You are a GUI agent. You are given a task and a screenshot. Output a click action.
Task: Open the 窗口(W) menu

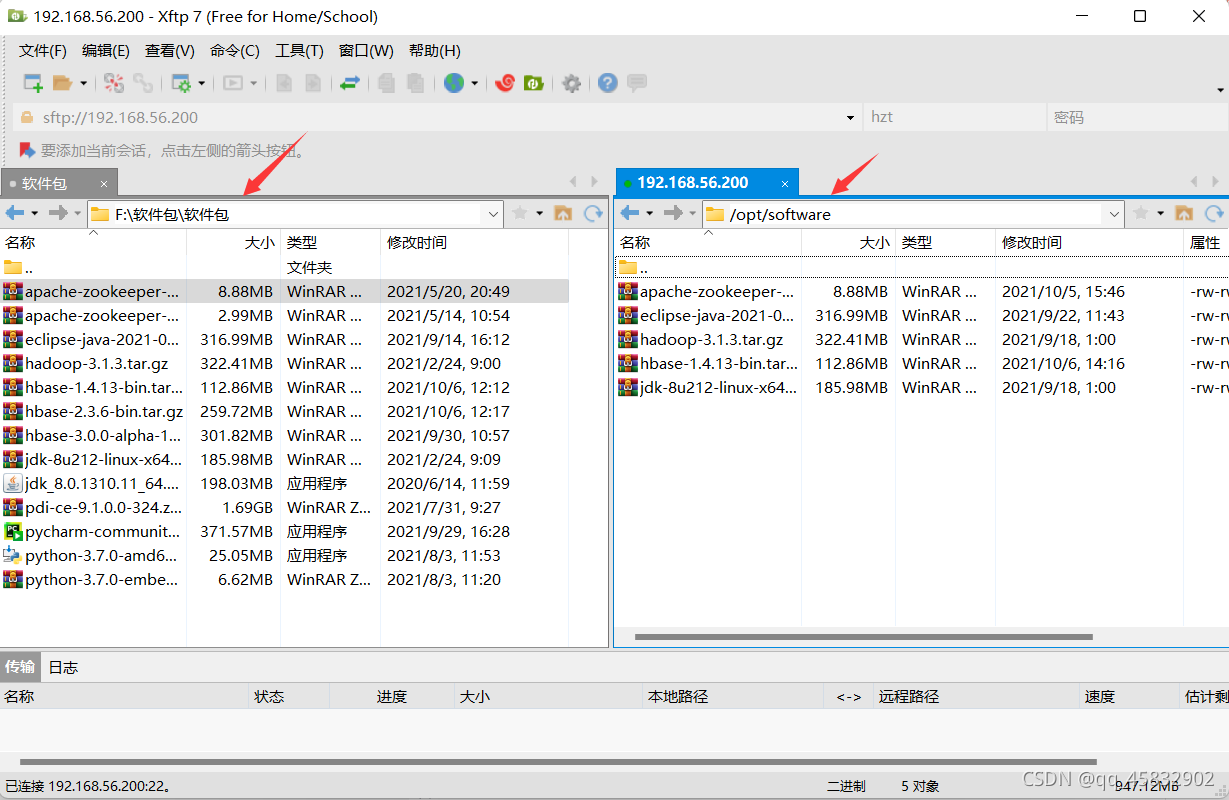click(366, 50)
